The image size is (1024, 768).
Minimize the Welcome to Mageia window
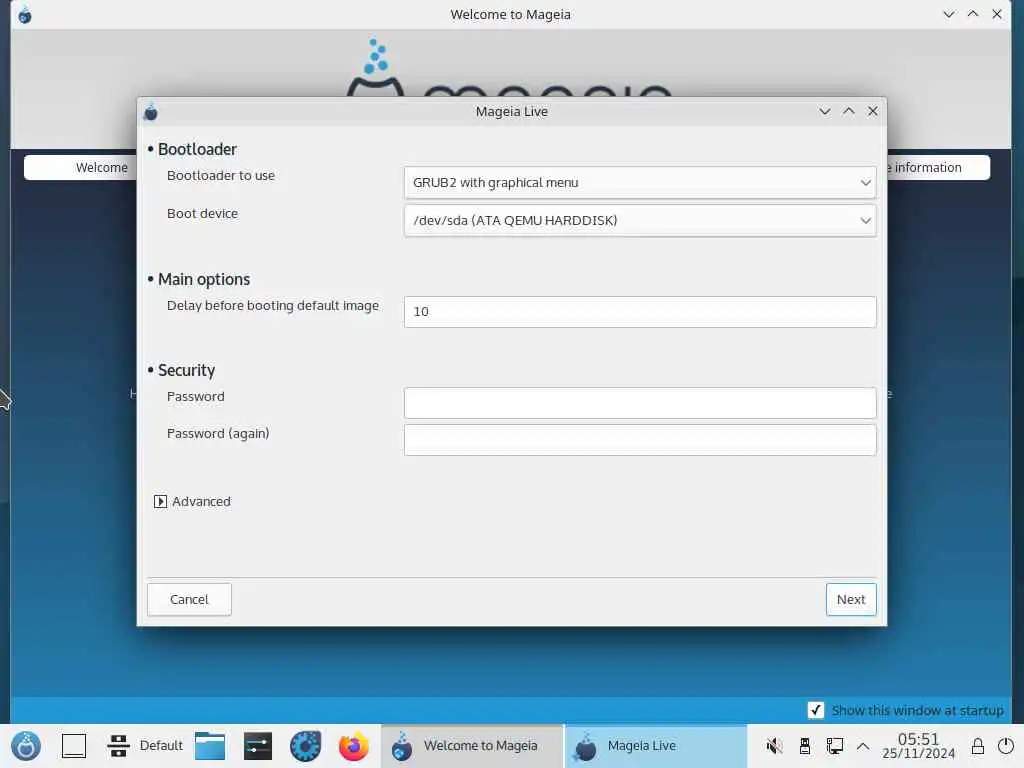[949, 14]
